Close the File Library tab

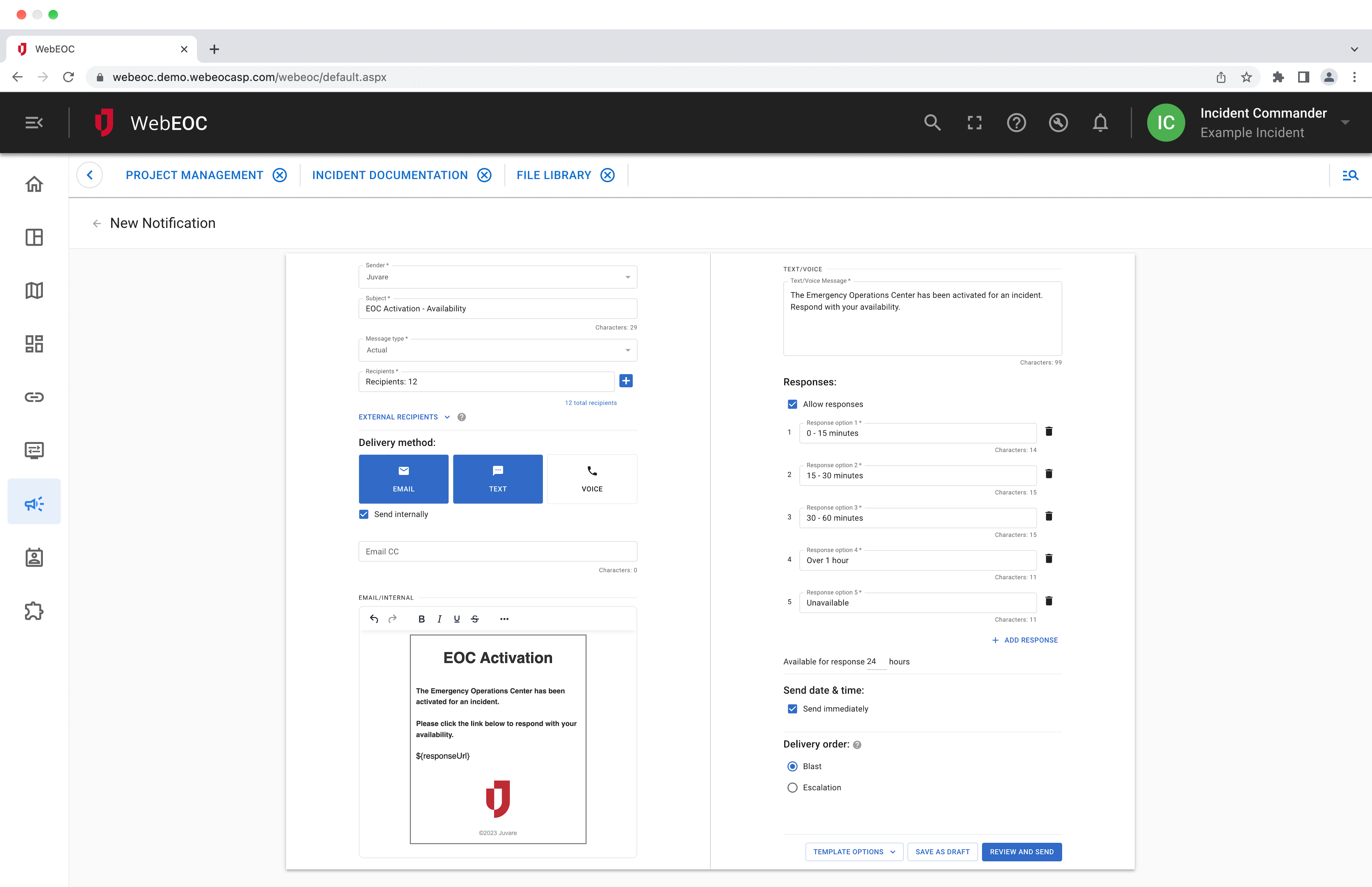607,175
